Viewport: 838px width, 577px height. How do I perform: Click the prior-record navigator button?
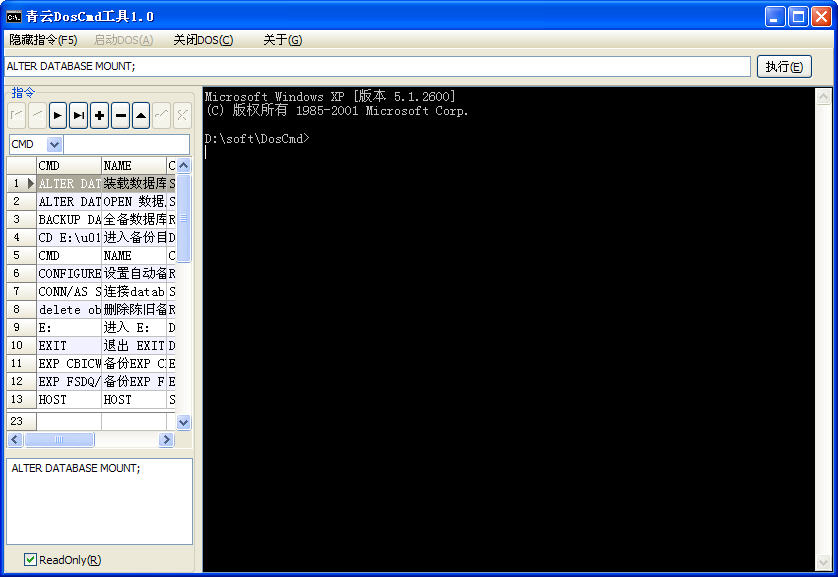pyautogui.click(x=37, y=115)
